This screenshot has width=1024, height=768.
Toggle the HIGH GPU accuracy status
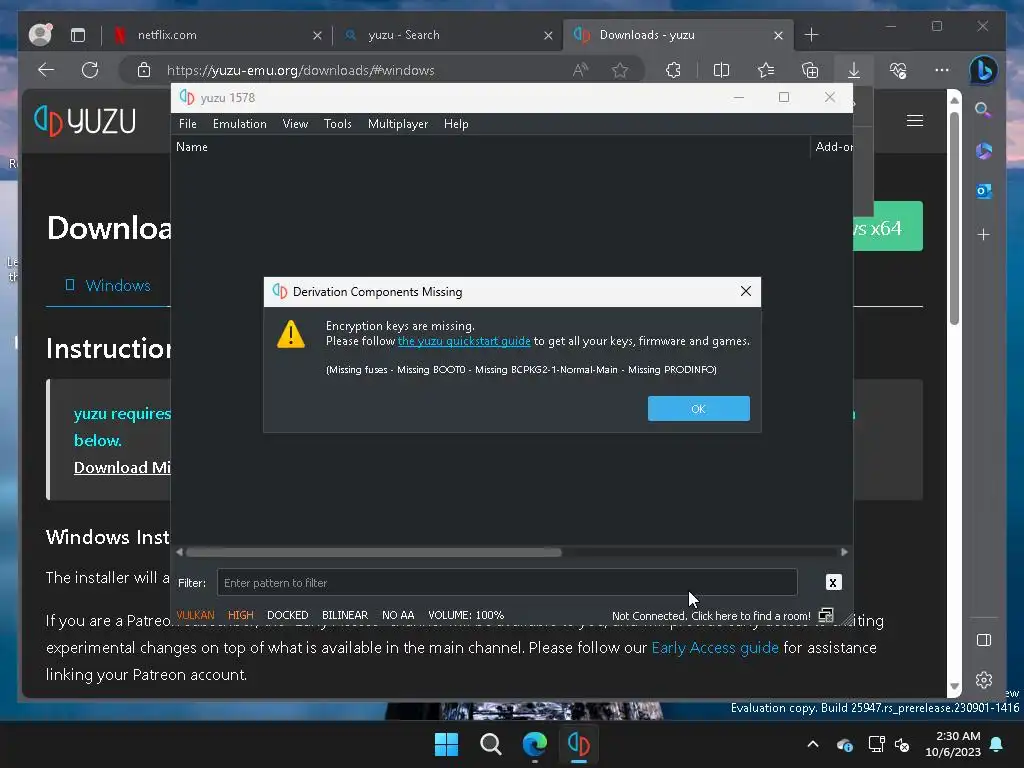[x=240, y=615]
